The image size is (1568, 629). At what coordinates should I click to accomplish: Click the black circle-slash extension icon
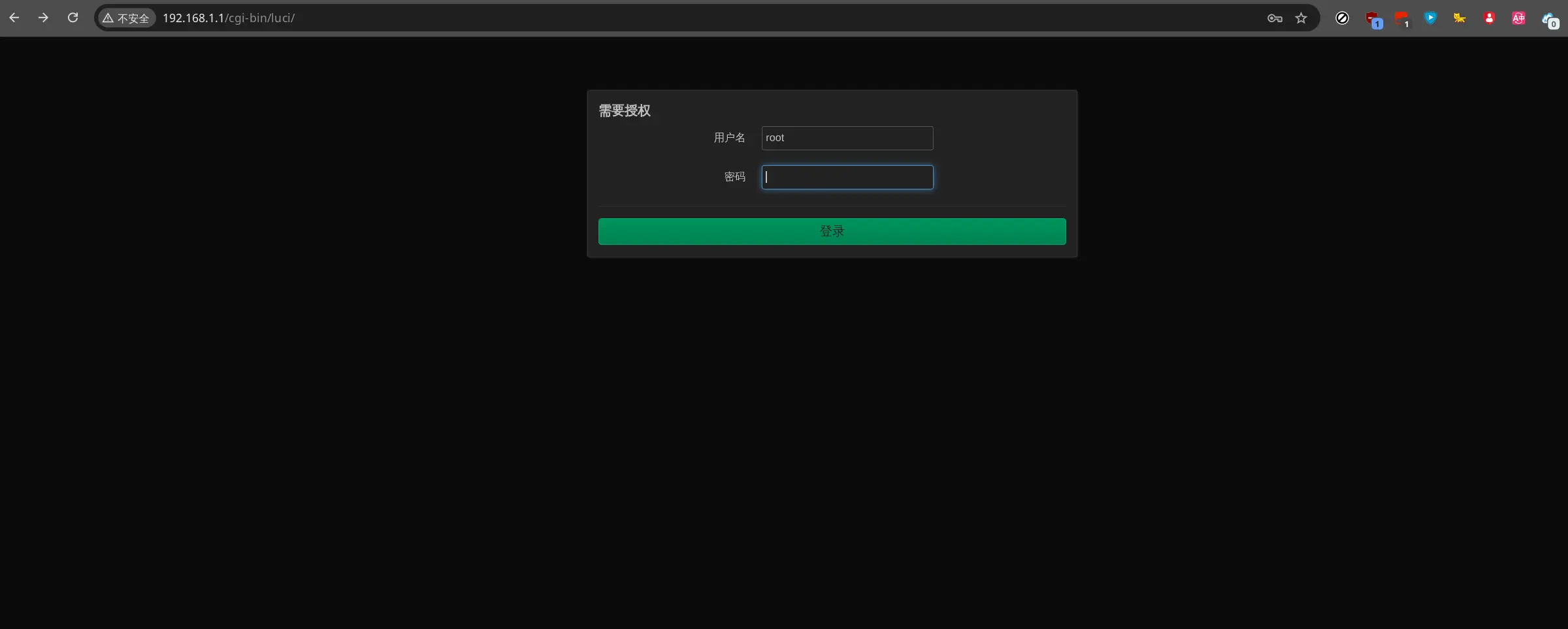(1342, 18)
